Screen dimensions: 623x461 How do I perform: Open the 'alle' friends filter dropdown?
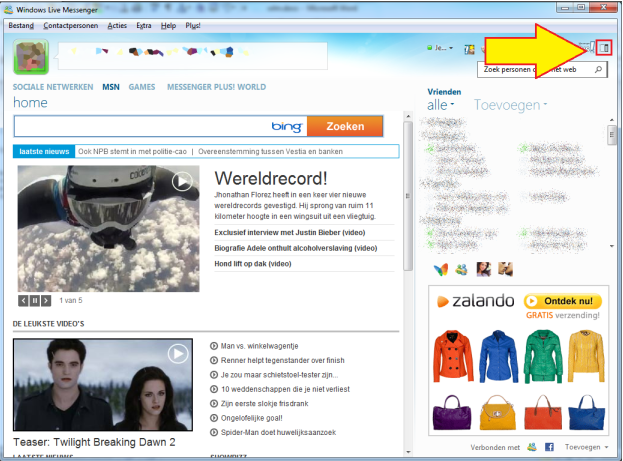(x=441, y=105)
